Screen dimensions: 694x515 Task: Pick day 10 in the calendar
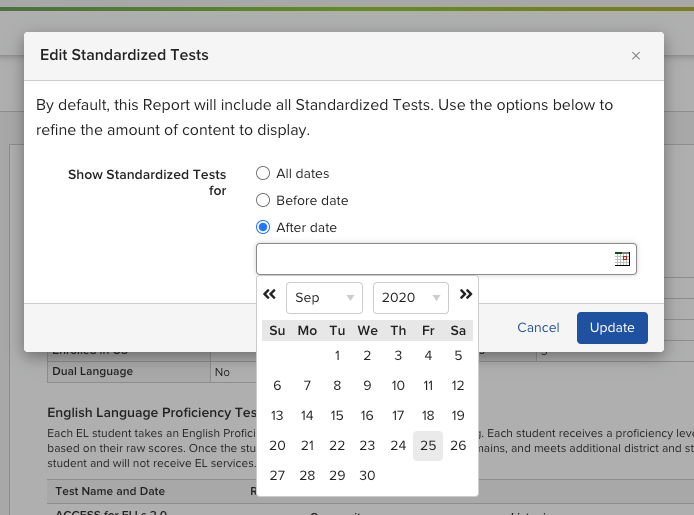pos(398,385)
